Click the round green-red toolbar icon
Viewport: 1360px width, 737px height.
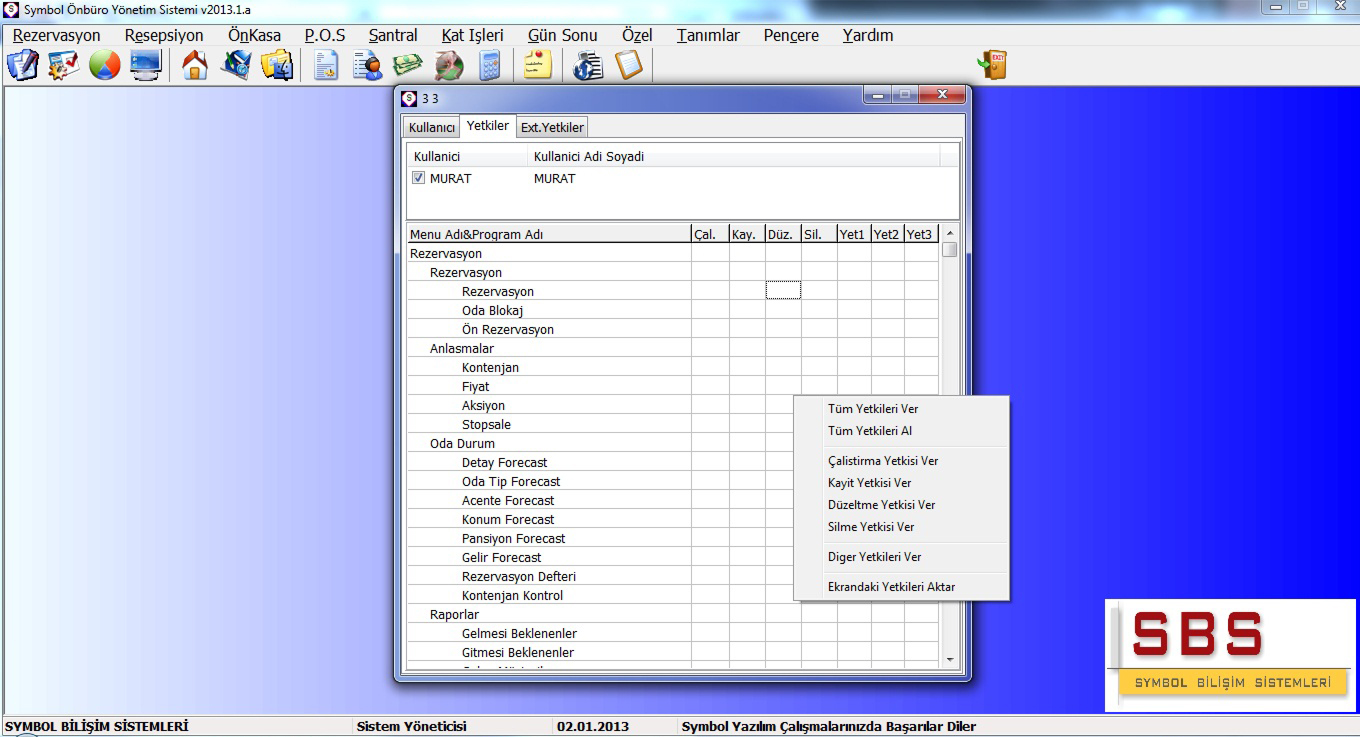[448, 65]
